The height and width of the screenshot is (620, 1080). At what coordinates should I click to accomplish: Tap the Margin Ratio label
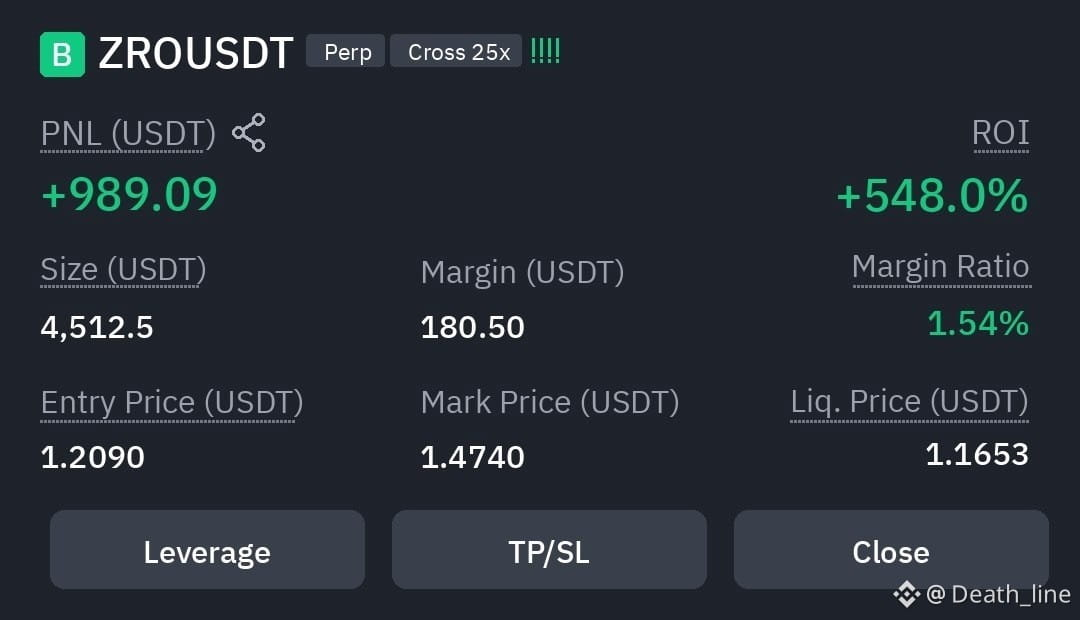pos(941,267)
